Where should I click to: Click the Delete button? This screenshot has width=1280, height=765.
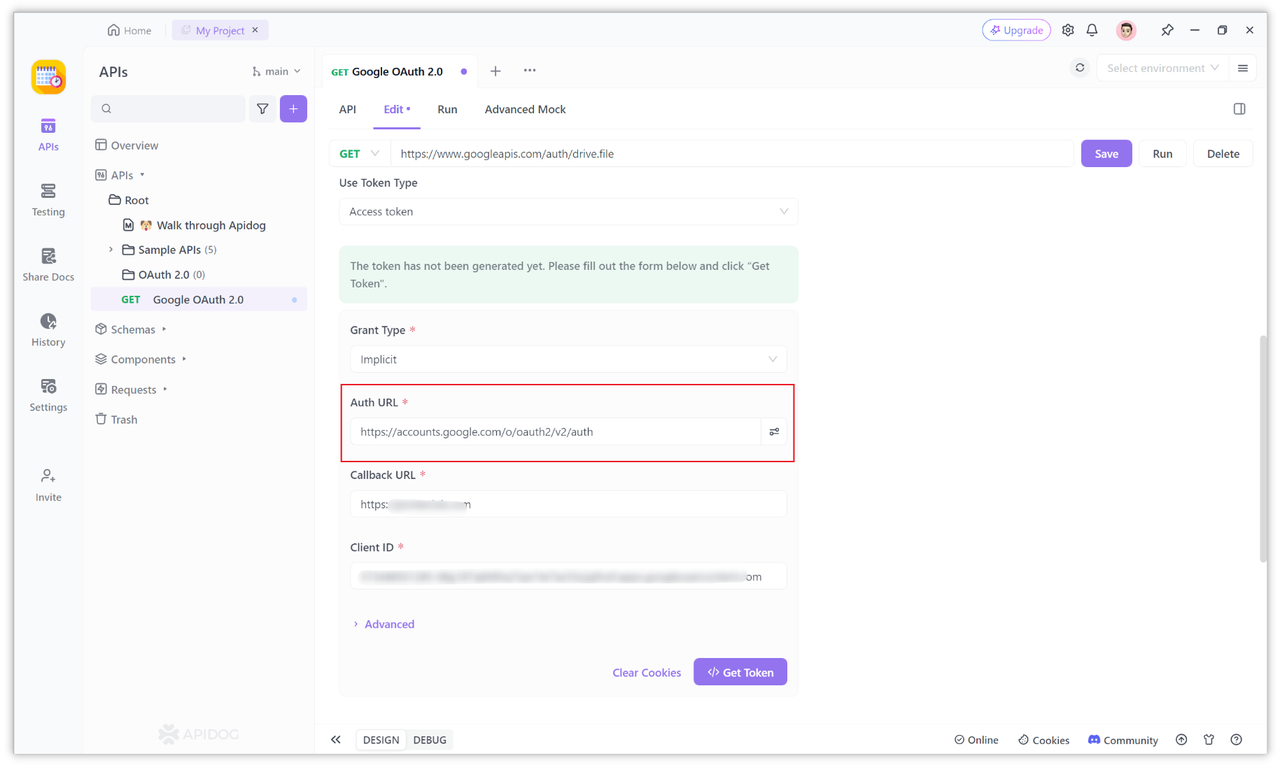click(1223, 154)
